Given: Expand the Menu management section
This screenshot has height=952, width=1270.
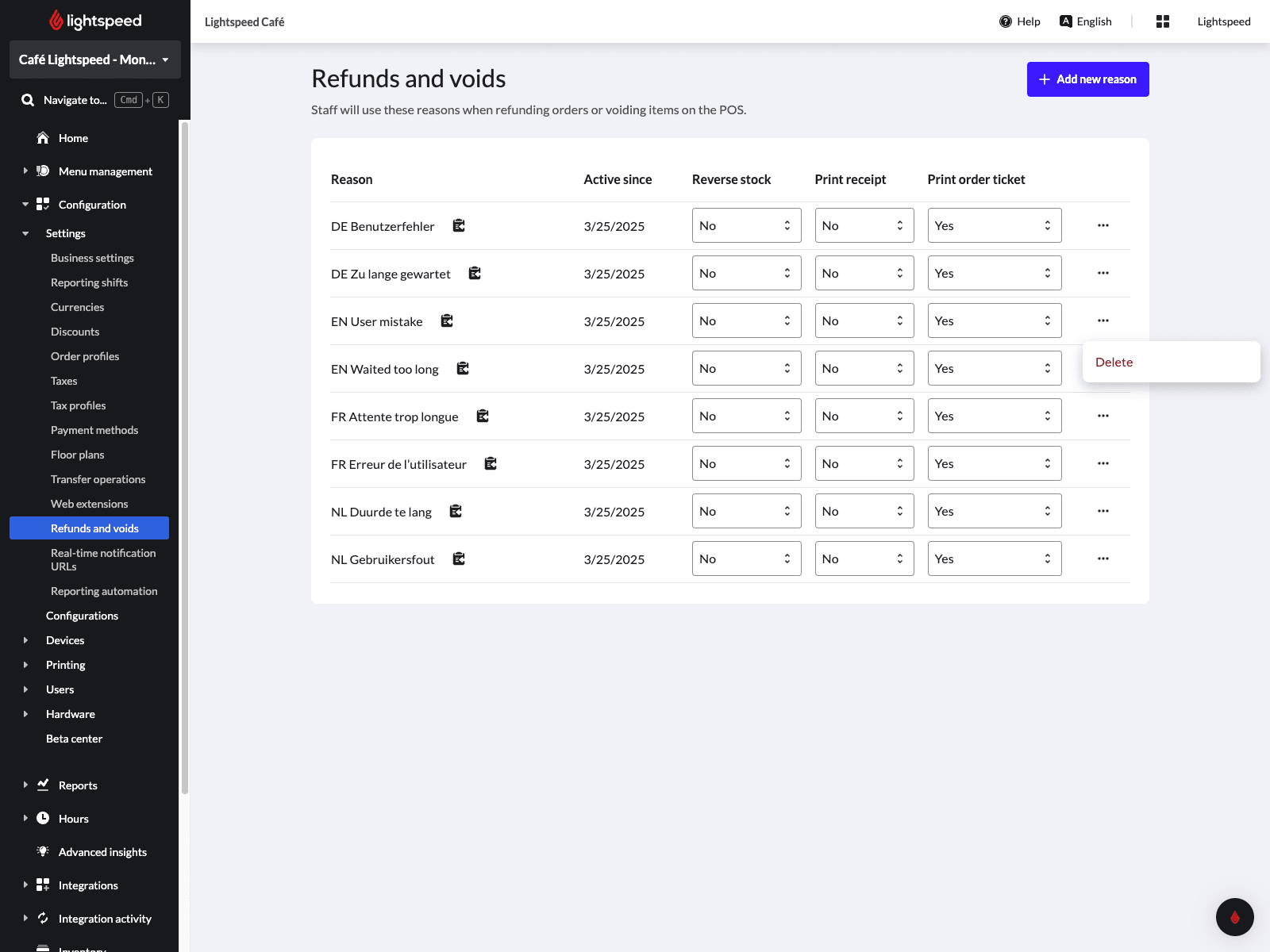Looking at the screenshot, I should pos(105,171).
